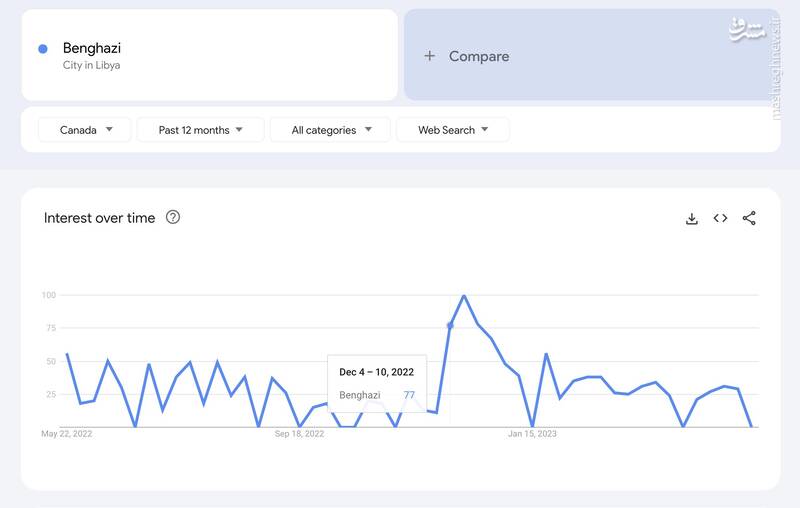Select the Compare label to add term
This screenshot has width=800, height=508.
pyautogui.click(x=478, y=56)
